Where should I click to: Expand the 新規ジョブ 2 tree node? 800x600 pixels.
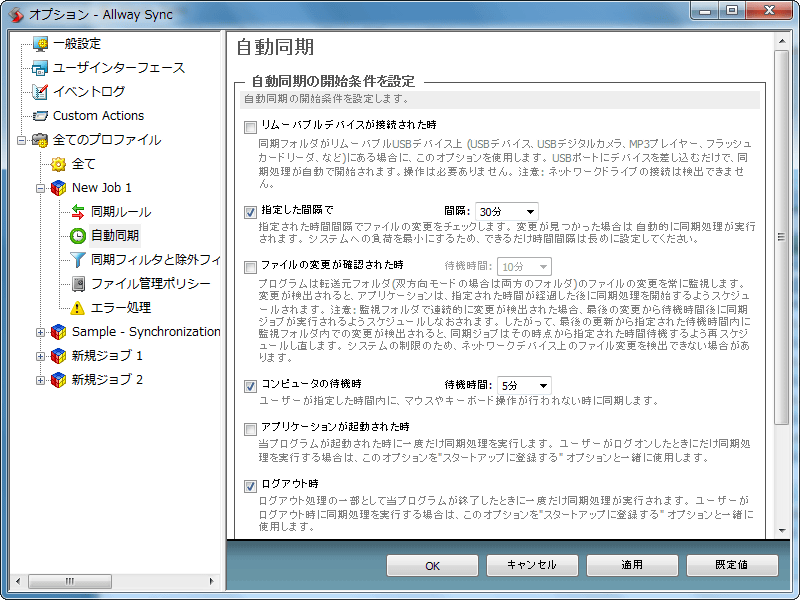(40, 380)
